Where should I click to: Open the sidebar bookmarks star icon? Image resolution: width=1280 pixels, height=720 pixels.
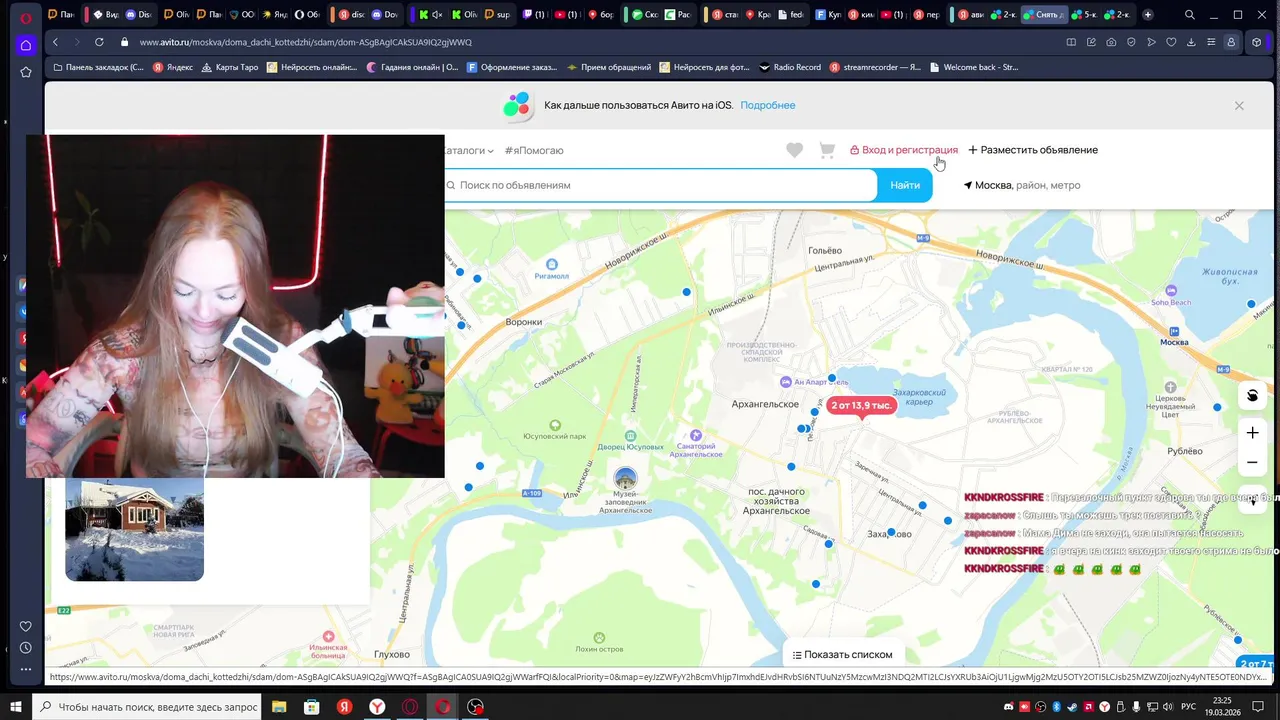tap(26, 72)
